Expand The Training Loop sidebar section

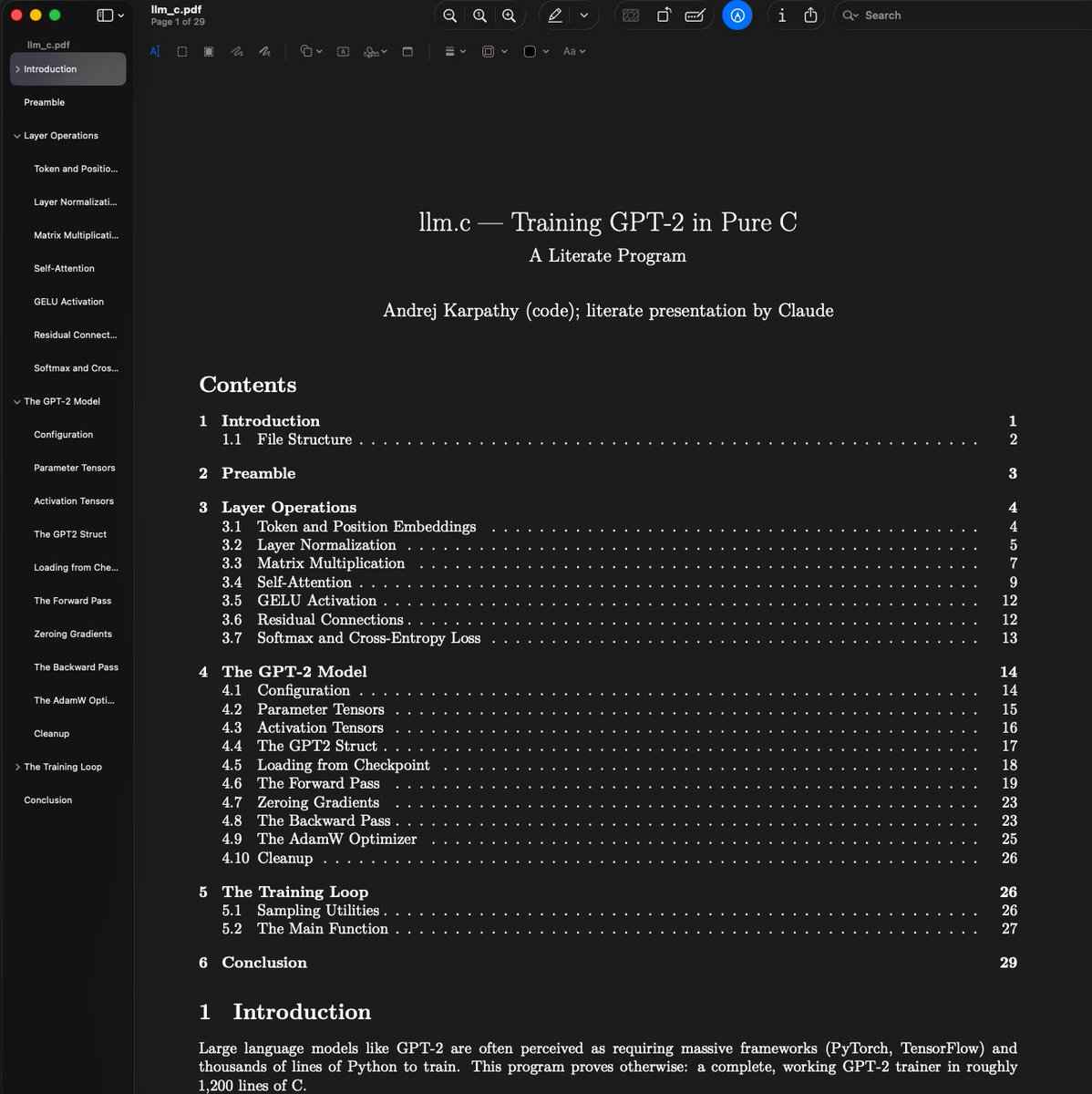pos(17,767)
